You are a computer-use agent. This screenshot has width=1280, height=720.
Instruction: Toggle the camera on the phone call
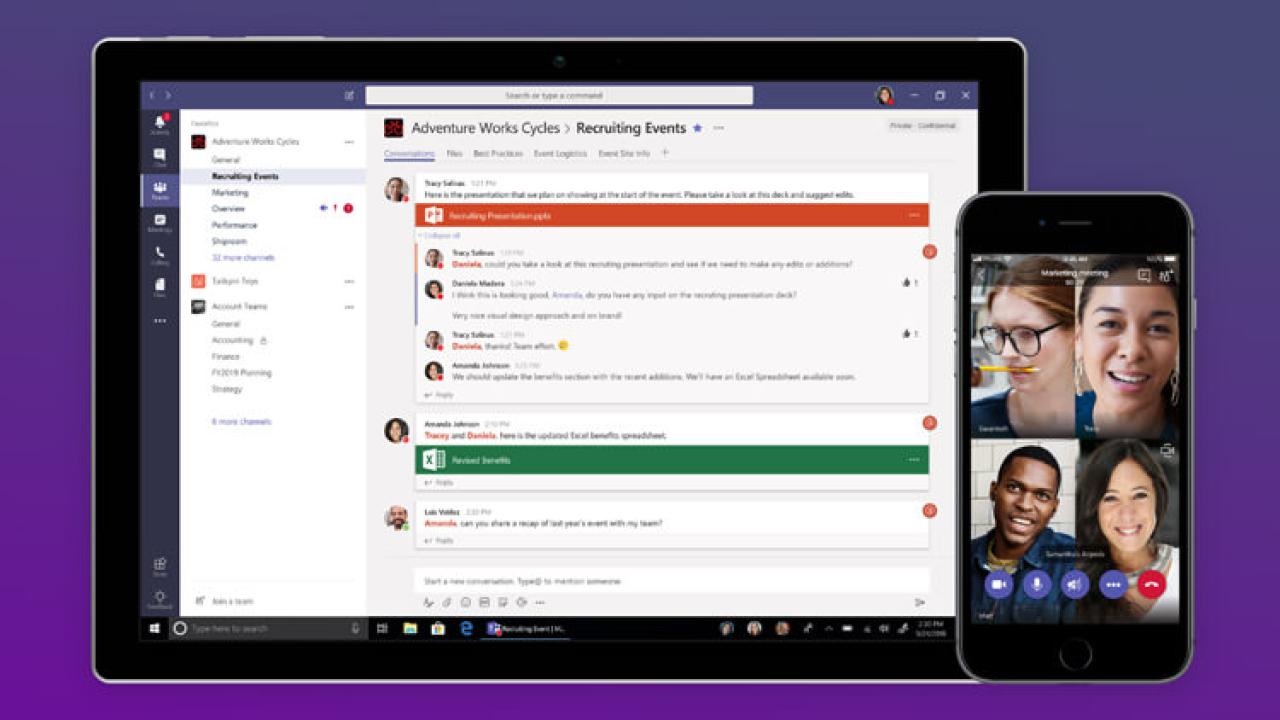click(998, 585)
